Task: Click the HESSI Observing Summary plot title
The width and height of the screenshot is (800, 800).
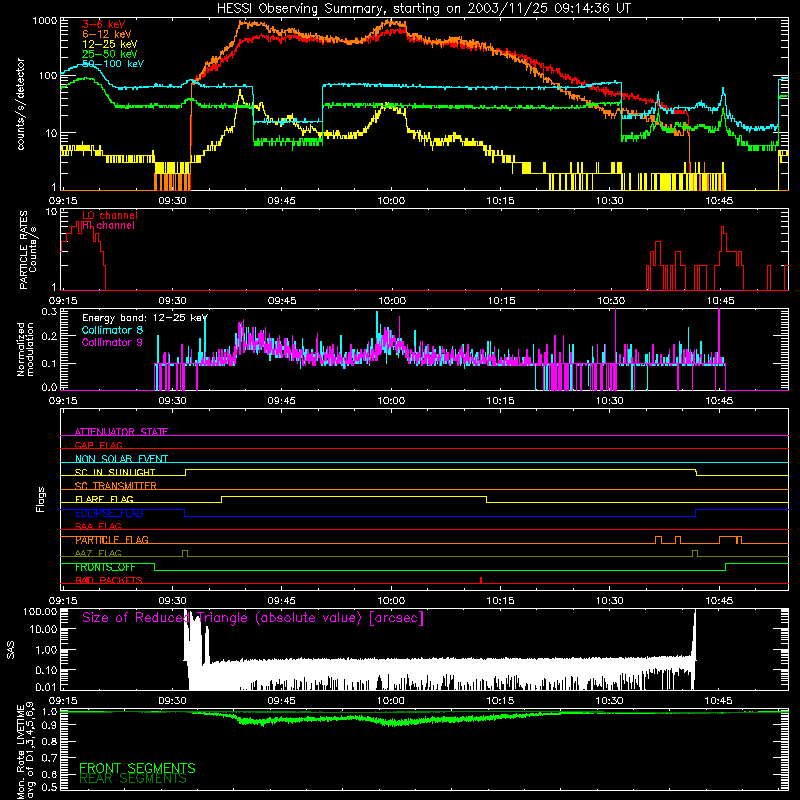Action: [423, 8]
